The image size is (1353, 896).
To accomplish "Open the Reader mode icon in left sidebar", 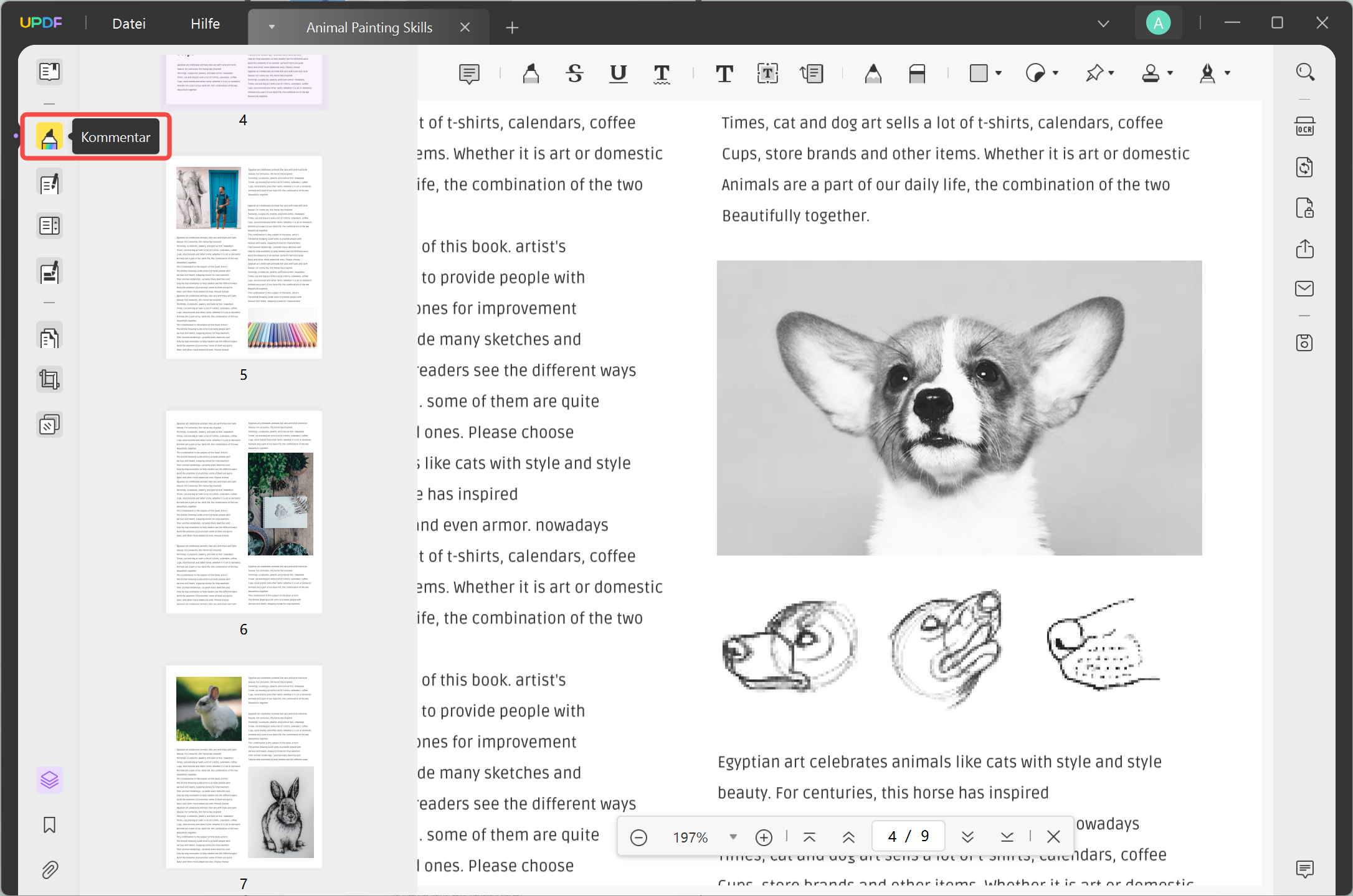I will pos(49,72).
